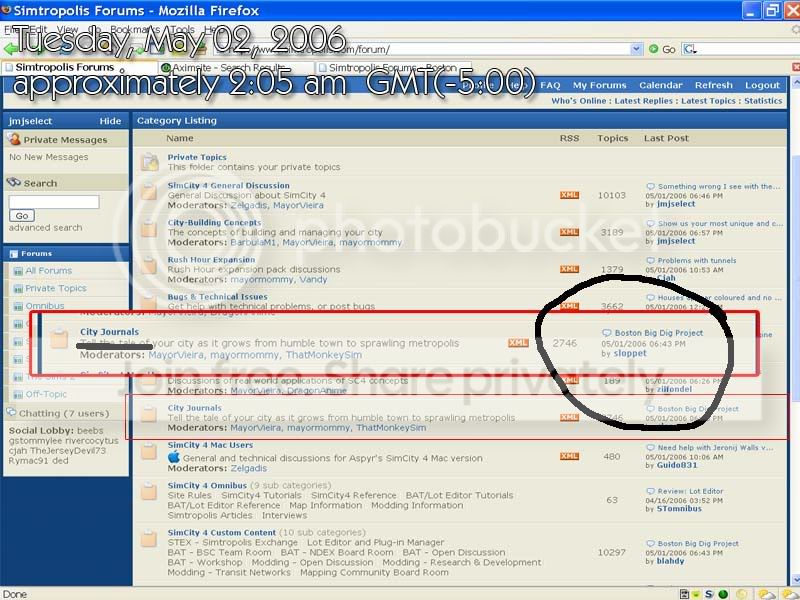800x600 pixels.
Task: Open the Rush Hour Expansion forum
Action: [x=211, y=260]
